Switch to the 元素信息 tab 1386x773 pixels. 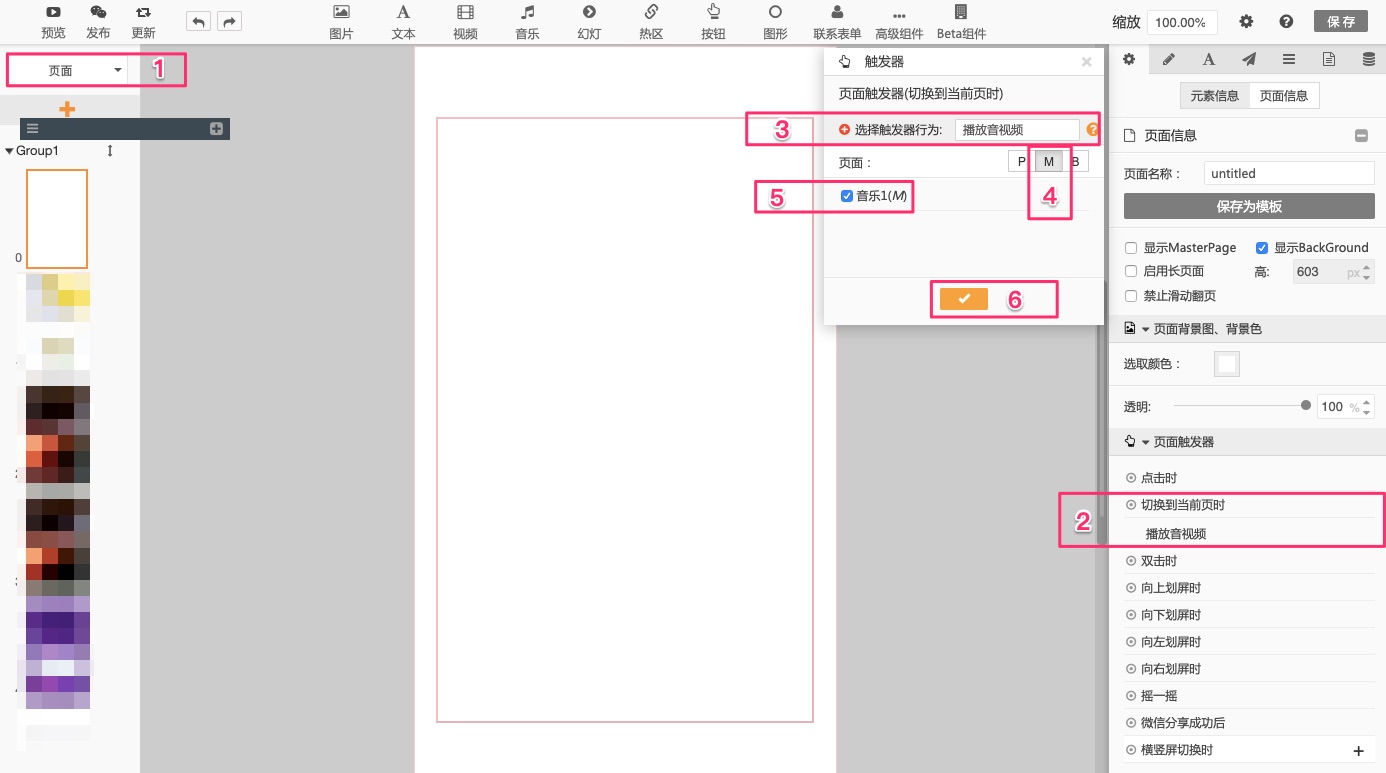coord(1214,96)
